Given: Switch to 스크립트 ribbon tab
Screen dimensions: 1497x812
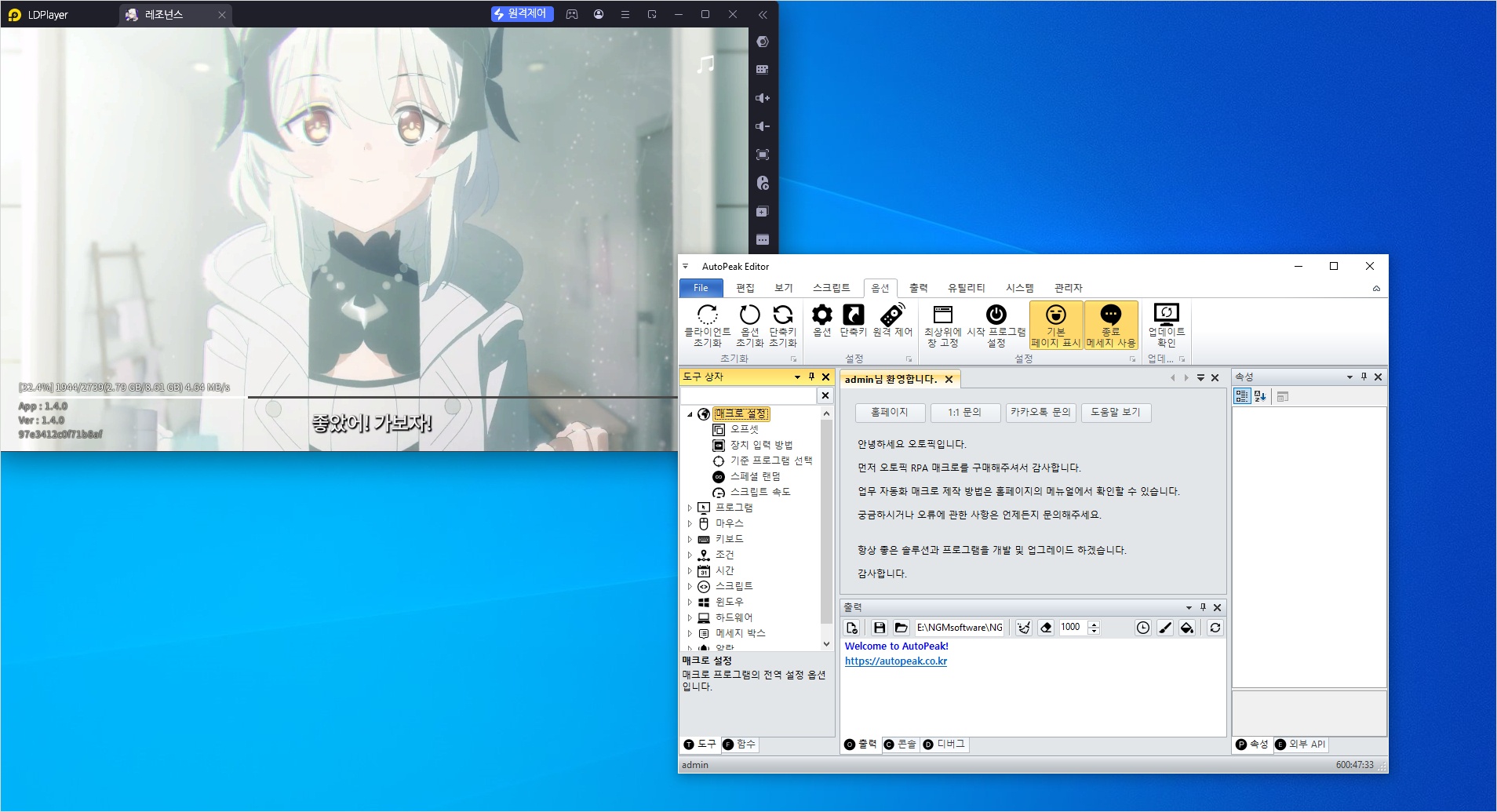Looking at the screenshot, I should pos(832,288).
